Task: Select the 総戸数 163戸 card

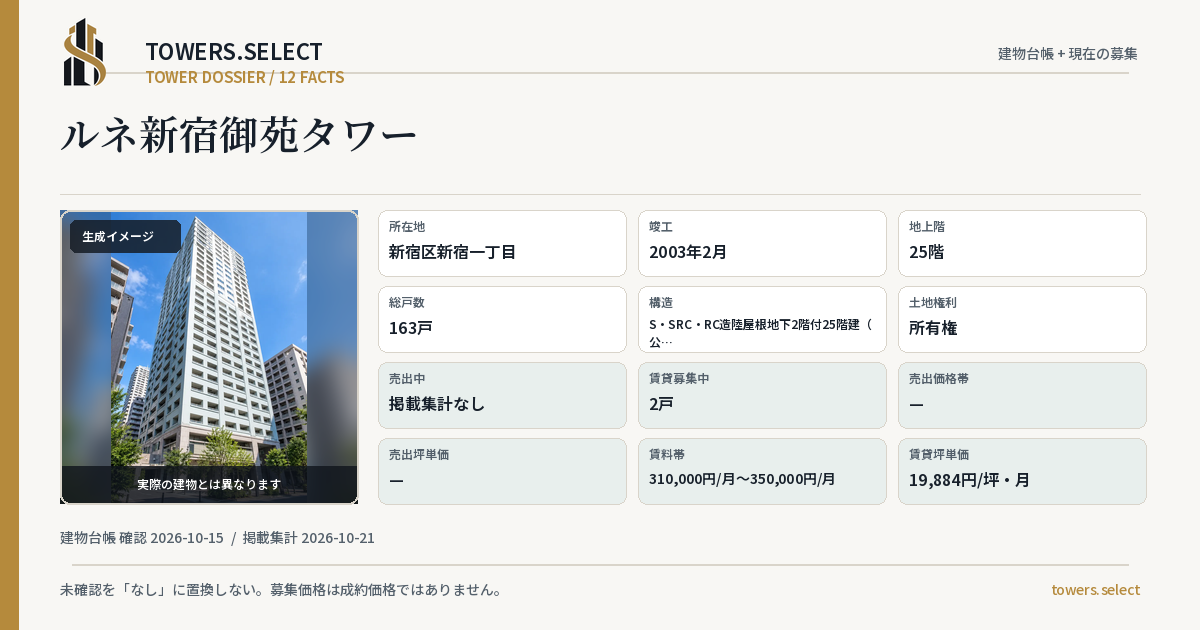Action: point(502,319)
